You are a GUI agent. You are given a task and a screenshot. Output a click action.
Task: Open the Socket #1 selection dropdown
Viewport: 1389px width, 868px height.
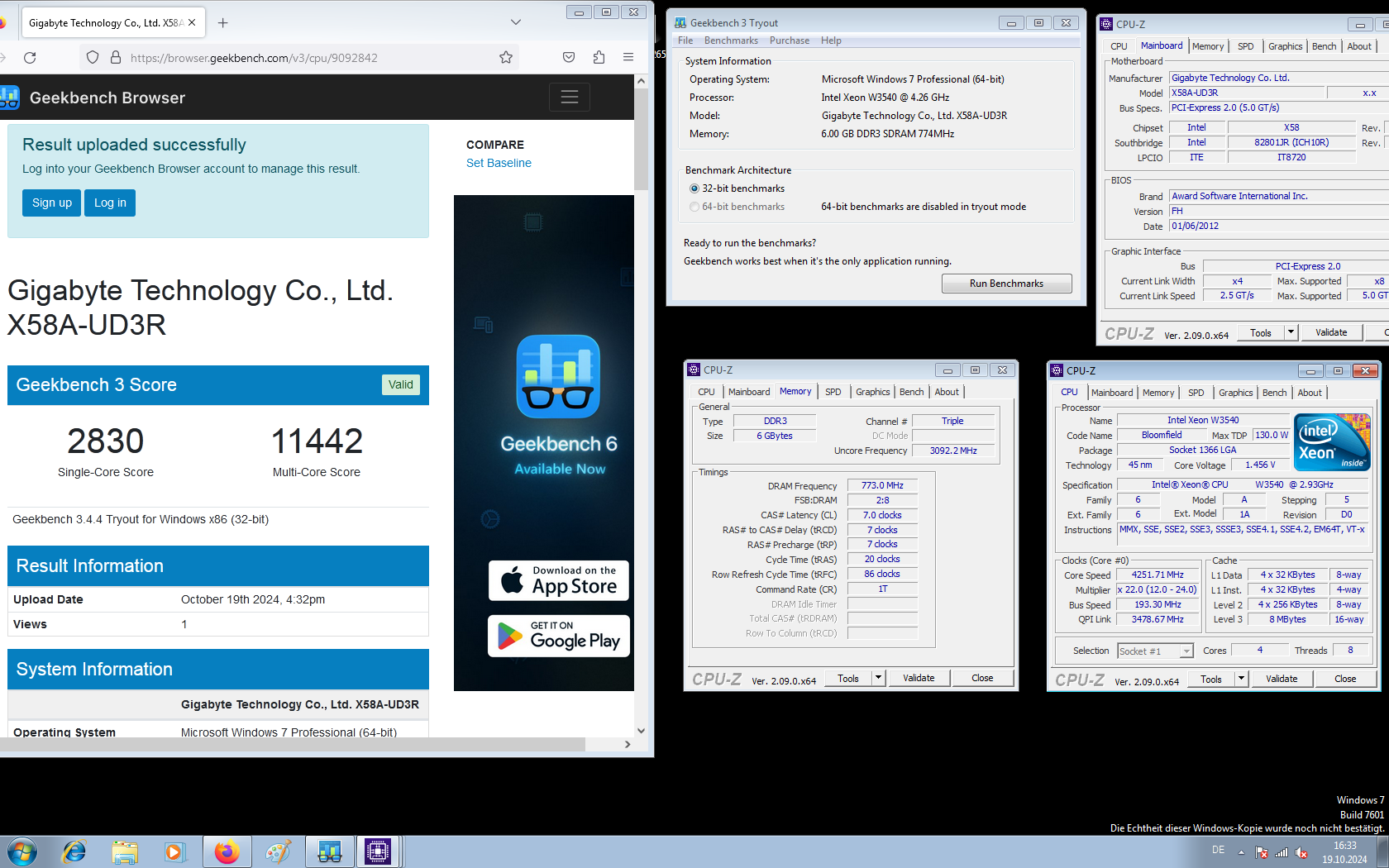pos(1155,651)
